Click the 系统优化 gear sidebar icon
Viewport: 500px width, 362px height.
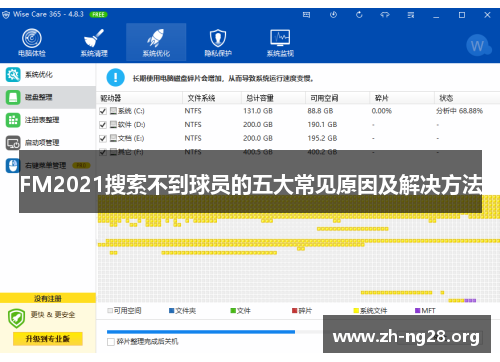pyautogui.click(x=13, y=75)
